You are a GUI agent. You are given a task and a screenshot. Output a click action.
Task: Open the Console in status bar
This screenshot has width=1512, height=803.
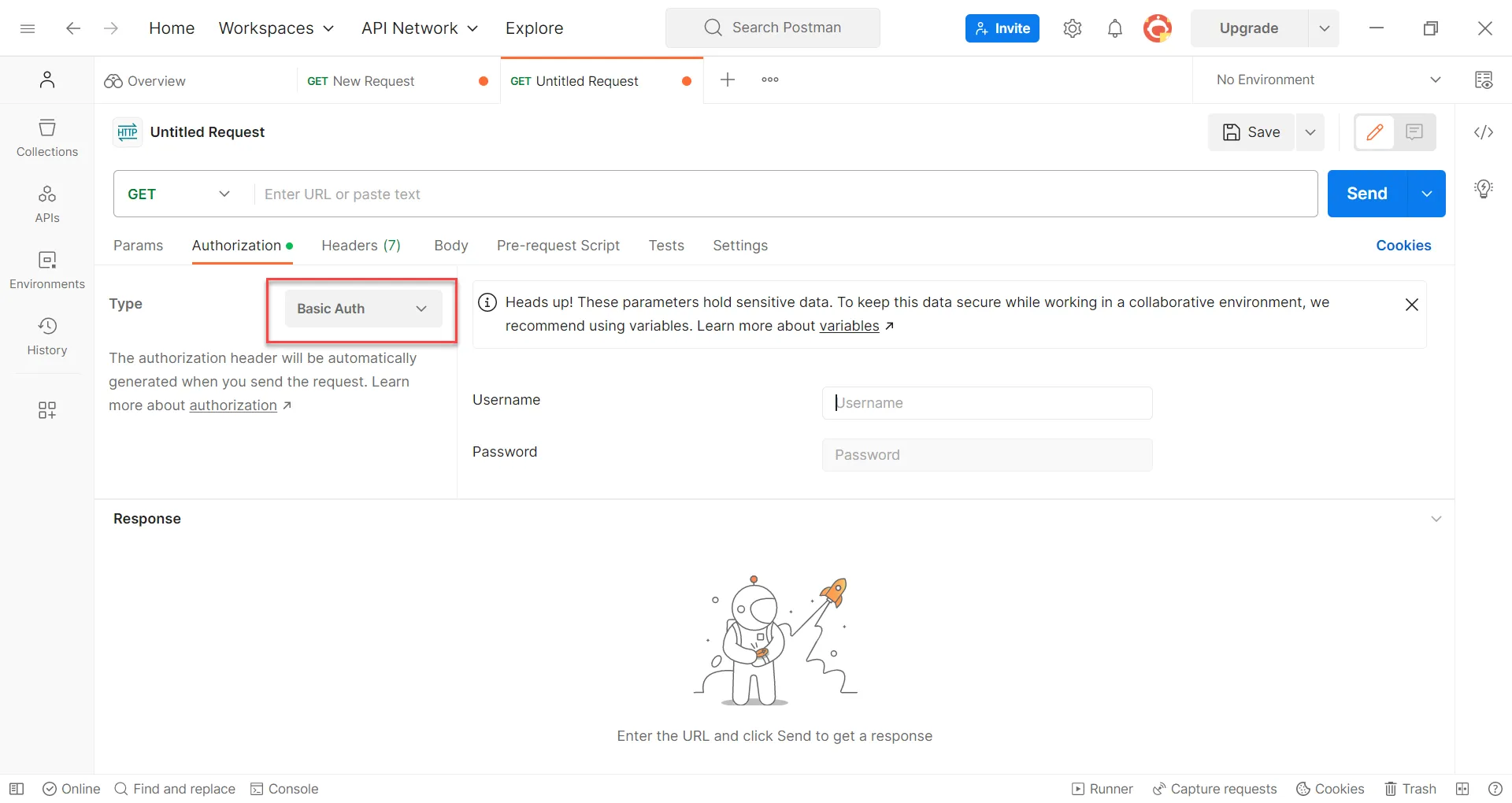[284, 789]
